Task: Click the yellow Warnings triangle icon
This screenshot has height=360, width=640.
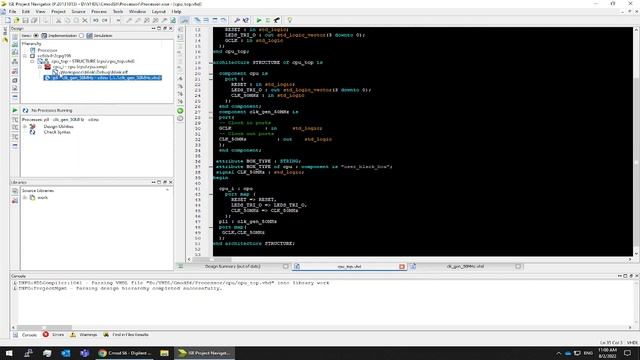Action: [73, 334]
